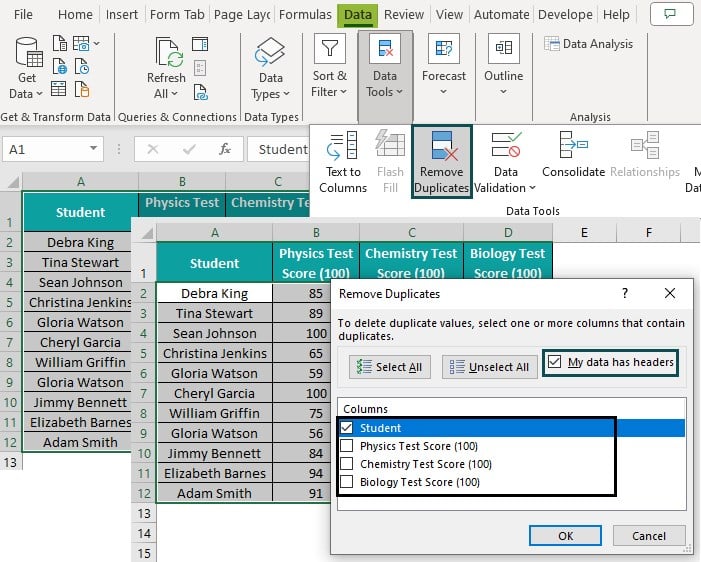Check the Biology Test Score (100) column
The image size is (701, 562).
(x=346, y=482)
